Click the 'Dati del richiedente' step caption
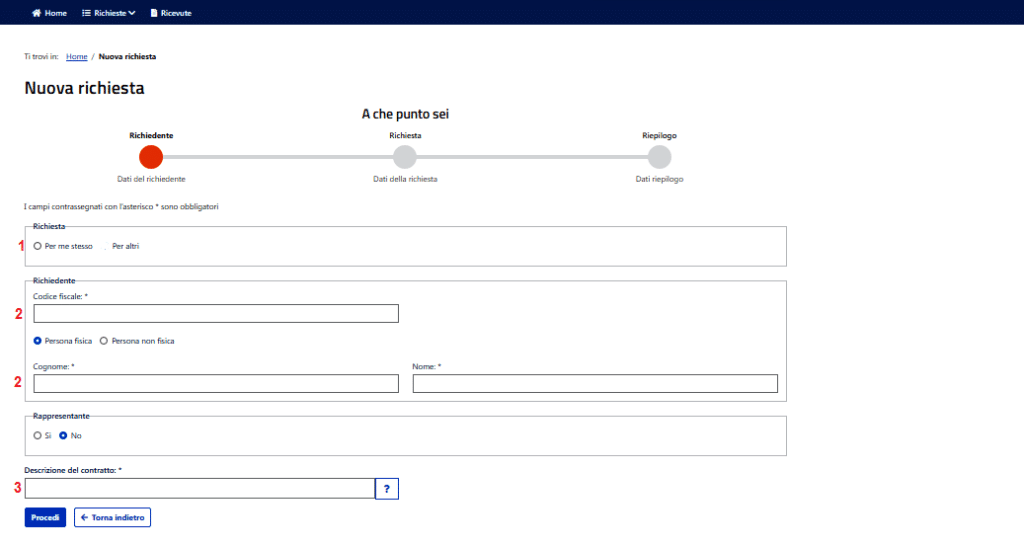This screenshot has width=1024, height=547. 151,179
